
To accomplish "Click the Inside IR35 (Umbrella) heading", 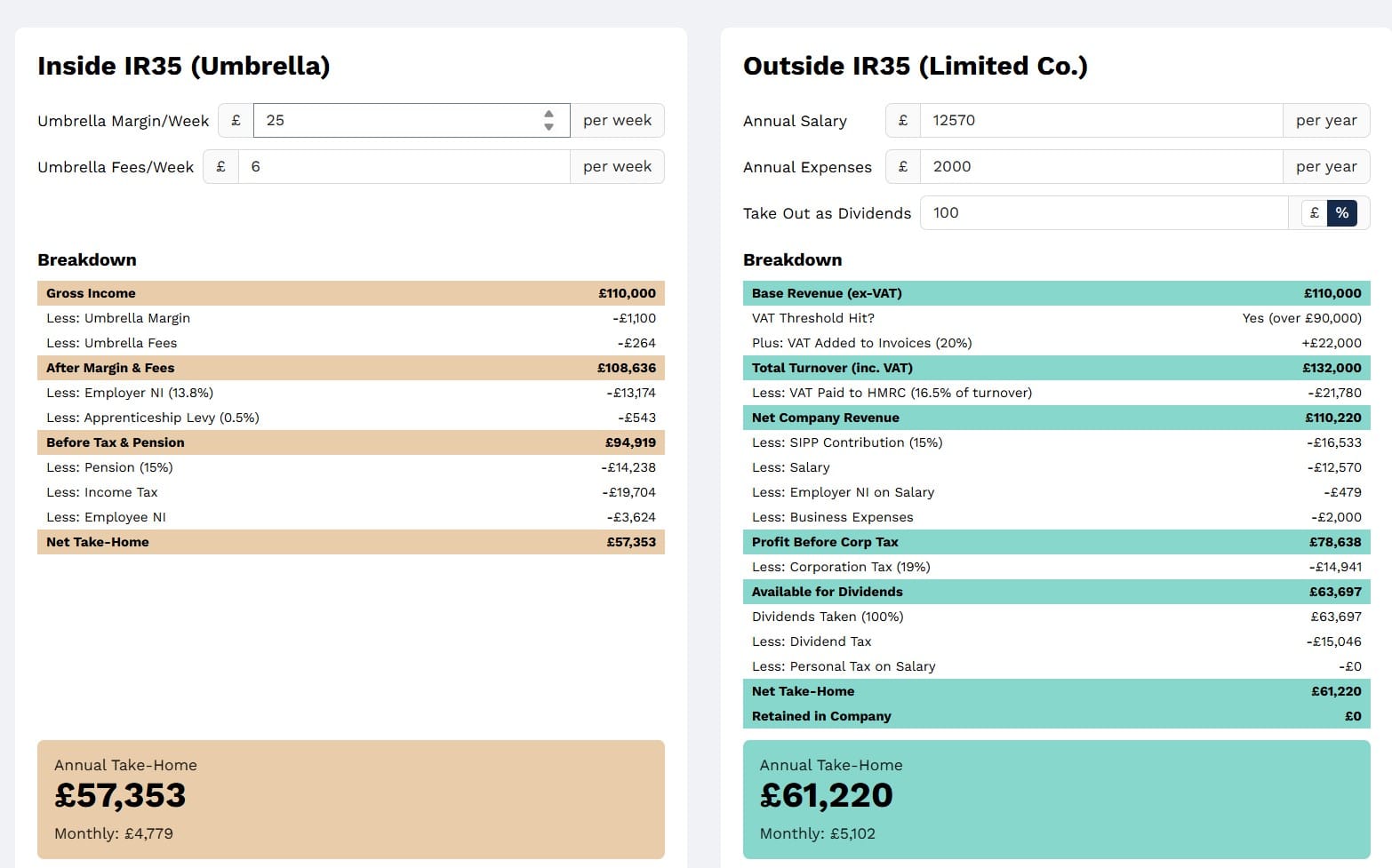I will (183, 66).
